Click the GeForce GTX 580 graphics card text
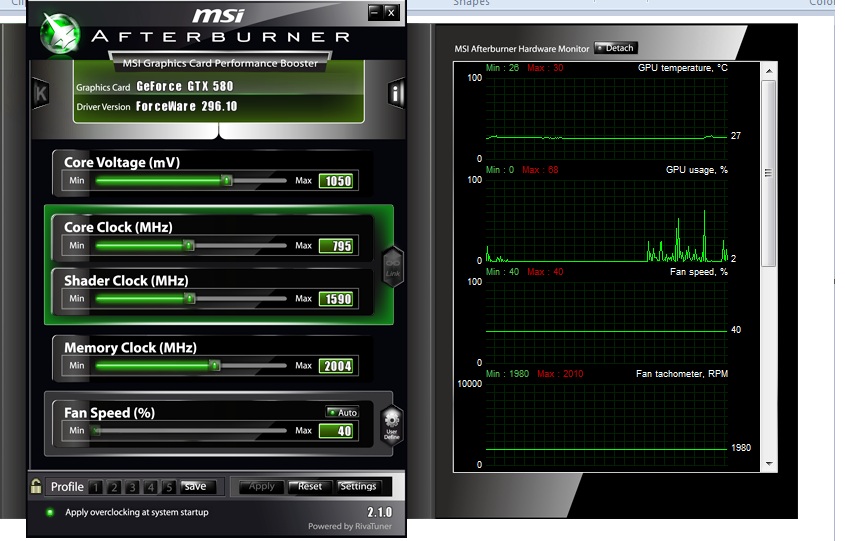Viewport: 845px width, 541px height. click(185, 86)
